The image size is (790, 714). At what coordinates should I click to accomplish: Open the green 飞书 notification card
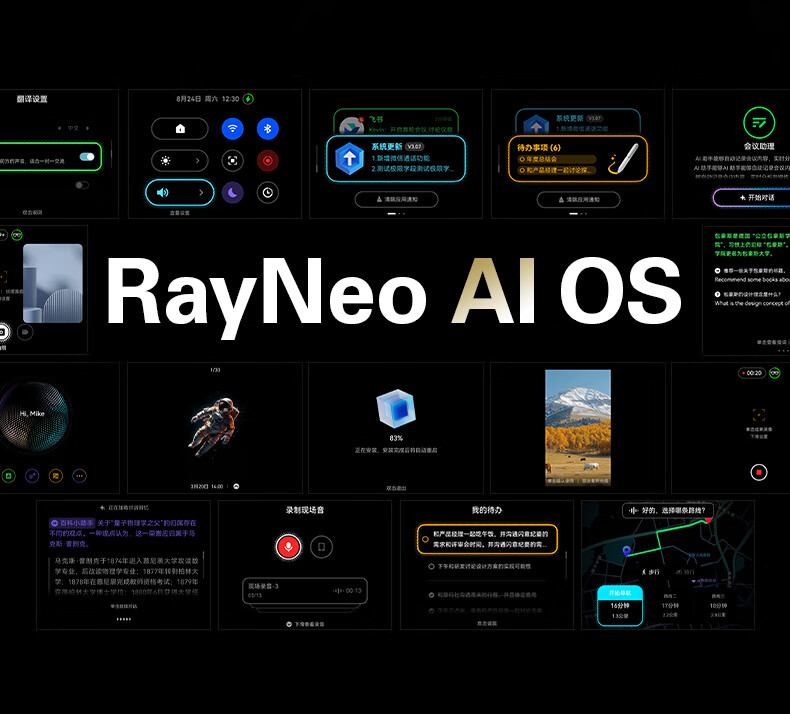pyautogui.click(x=396, y=121)
